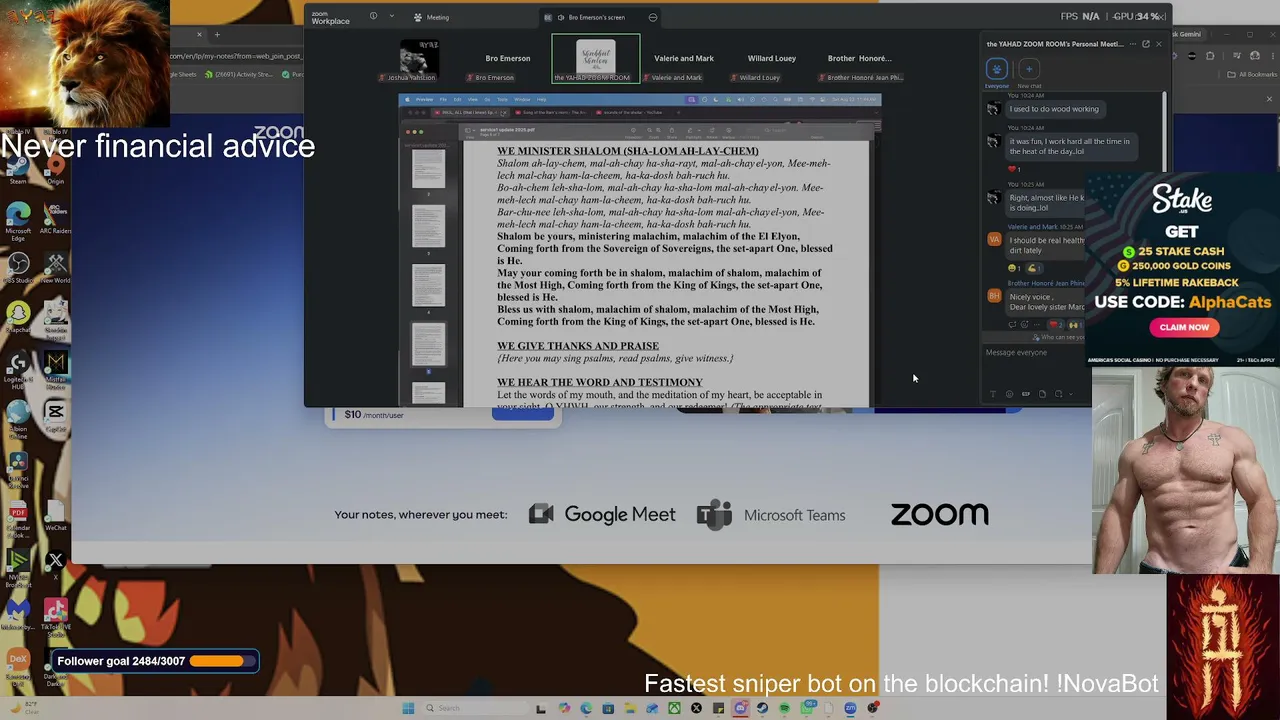Open the X desktop shortcut

click(55, 565)
